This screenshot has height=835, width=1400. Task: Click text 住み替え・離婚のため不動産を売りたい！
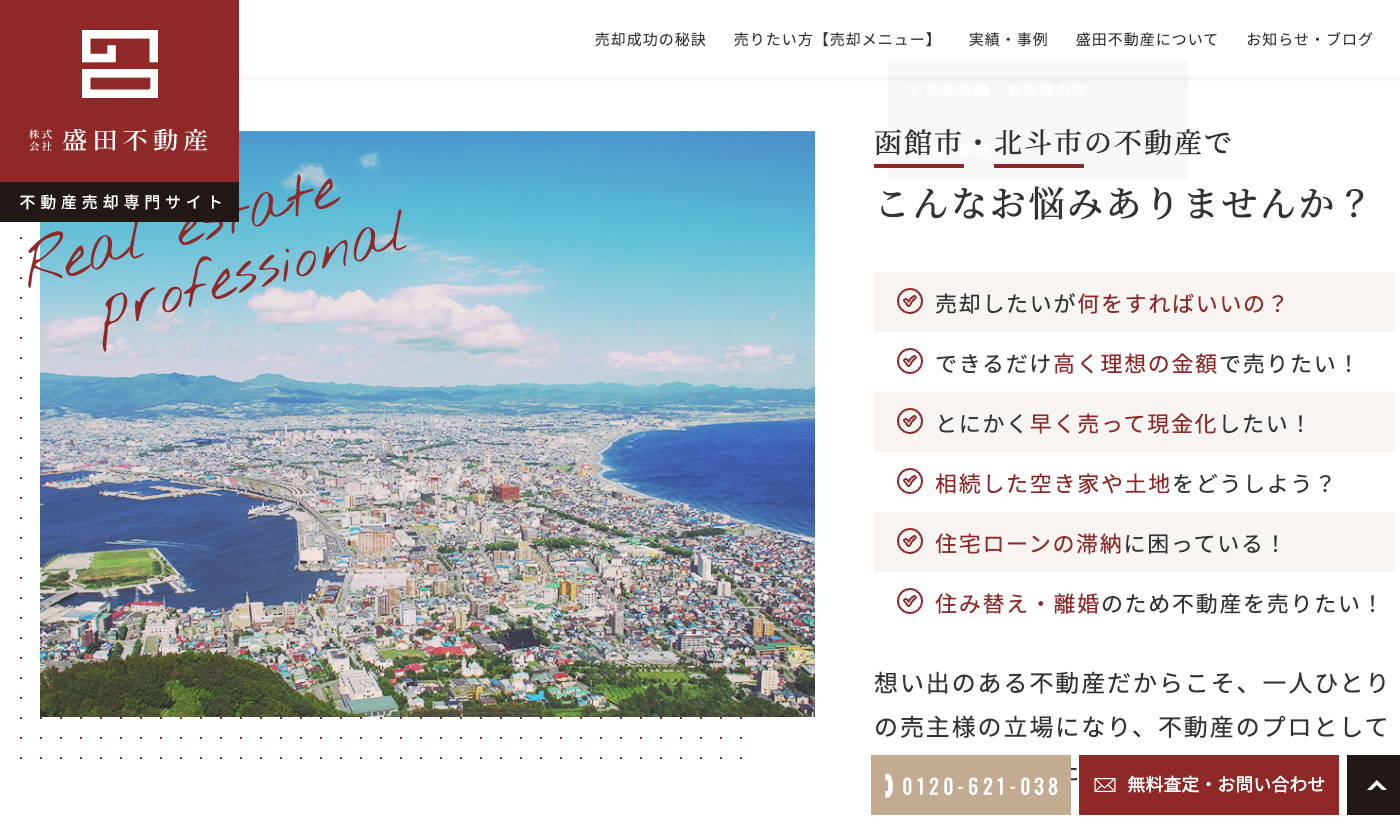(x=1159, y=603)
